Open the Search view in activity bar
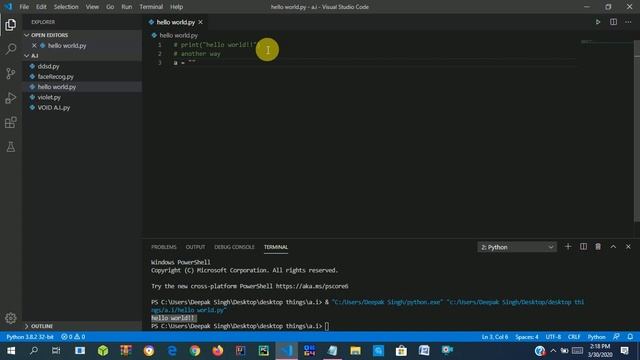 [x=11, y=49]
